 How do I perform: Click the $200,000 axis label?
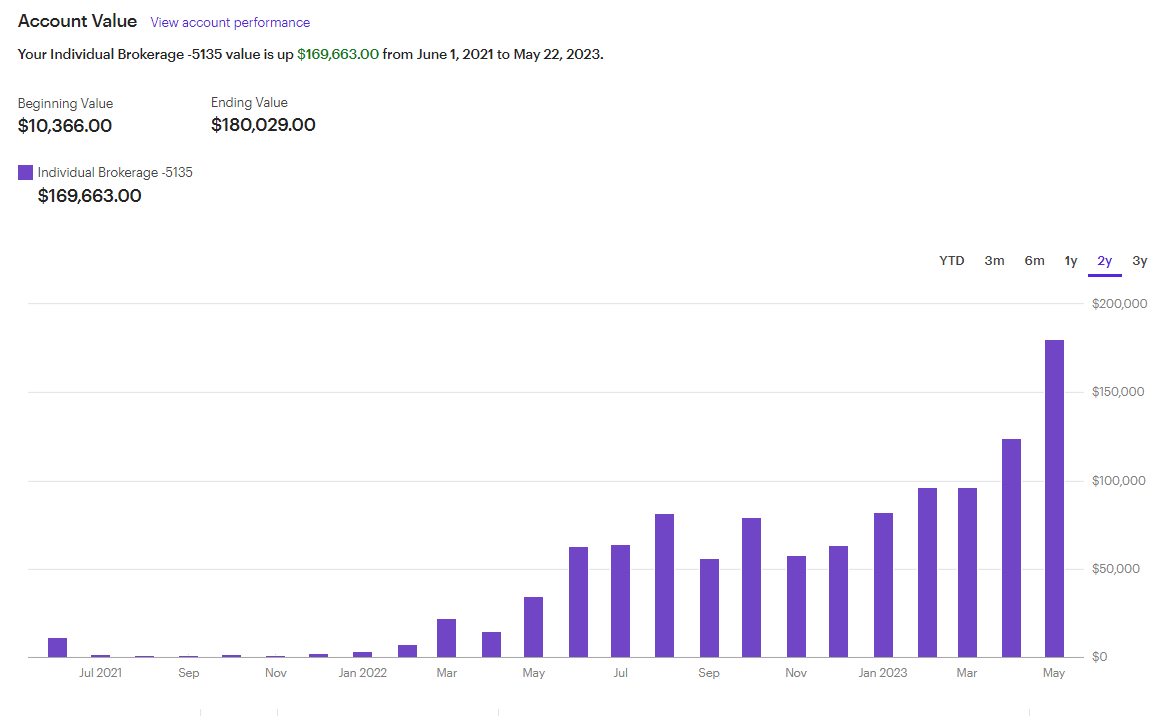tap(1119, 303)
